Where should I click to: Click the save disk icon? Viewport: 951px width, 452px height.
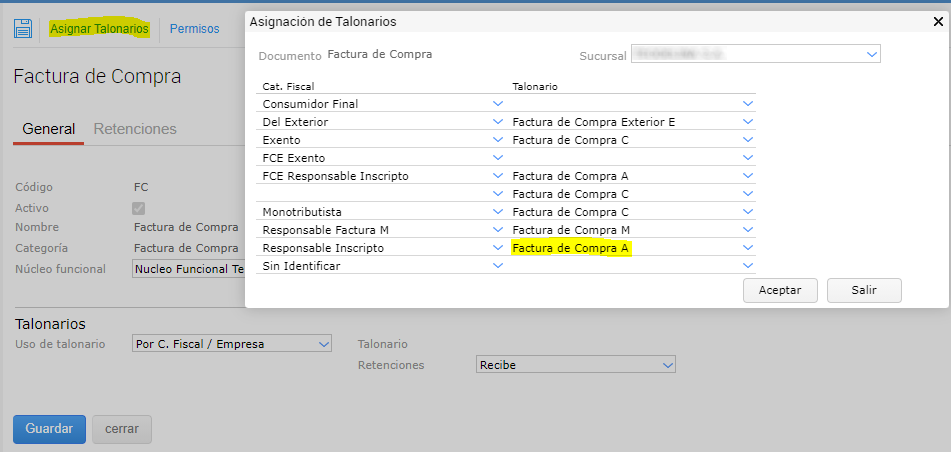(x=22, y=28)
